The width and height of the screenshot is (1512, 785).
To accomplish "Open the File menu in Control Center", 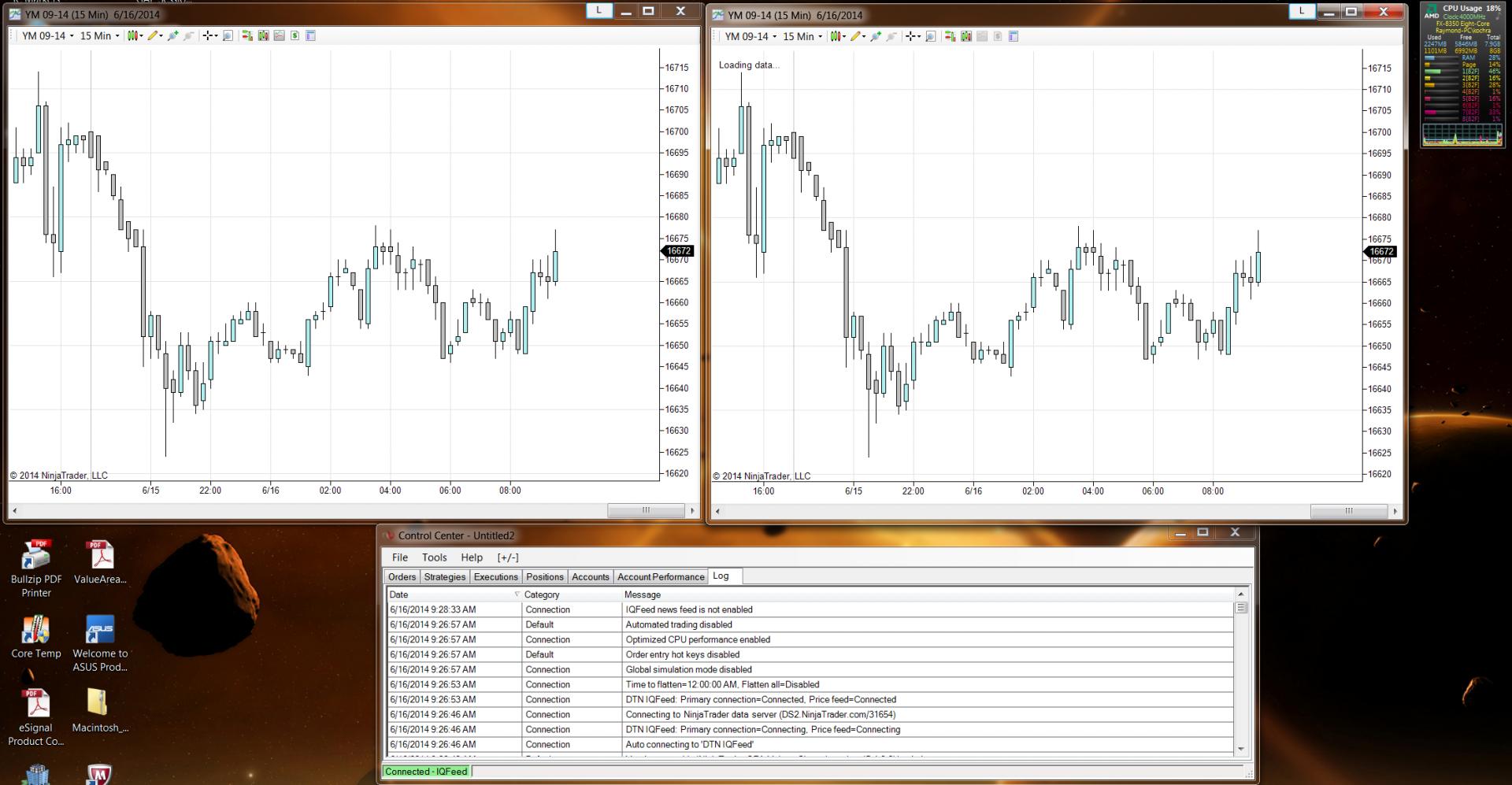I will click(400, 557).
